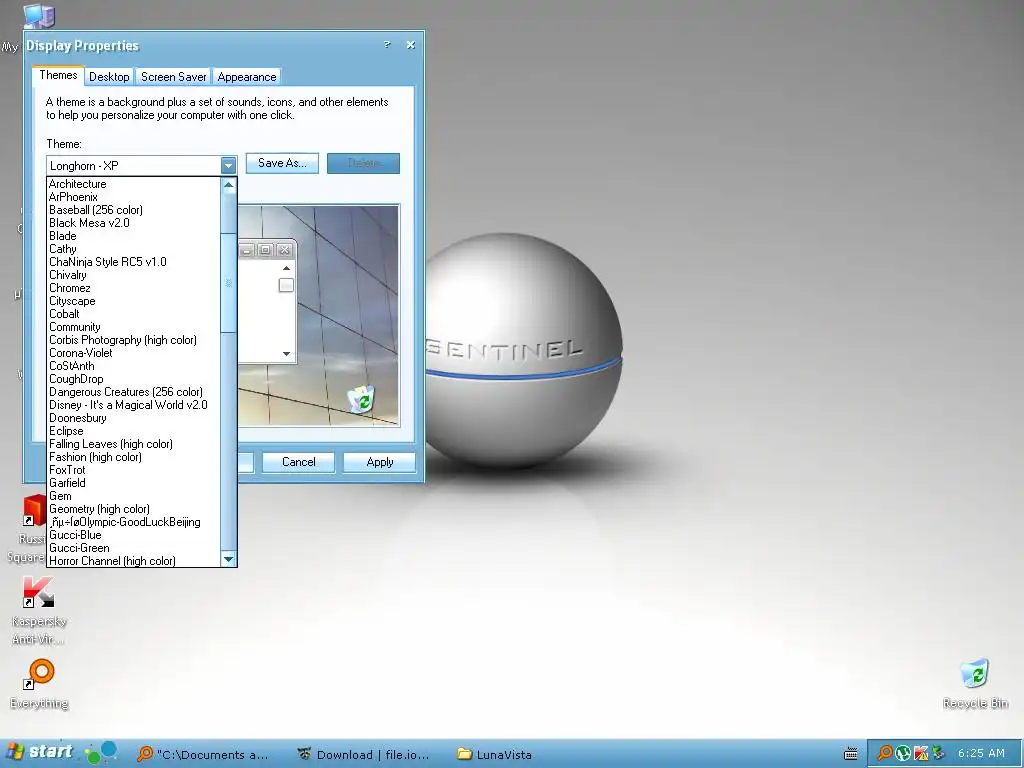Click the Cancel button
The image size is (1024, 768).
click(x=298, y=462)
